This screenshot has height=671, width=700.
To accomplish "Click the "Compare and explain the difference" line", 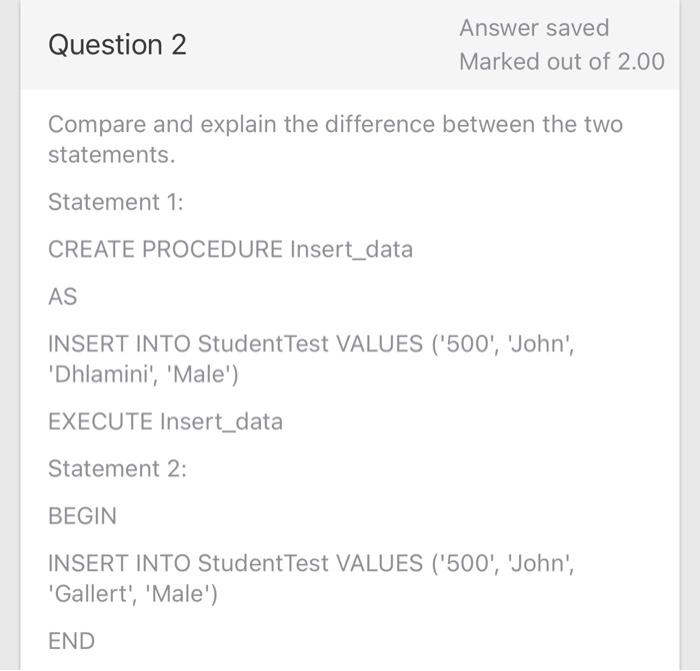I will tap(335, 125).
